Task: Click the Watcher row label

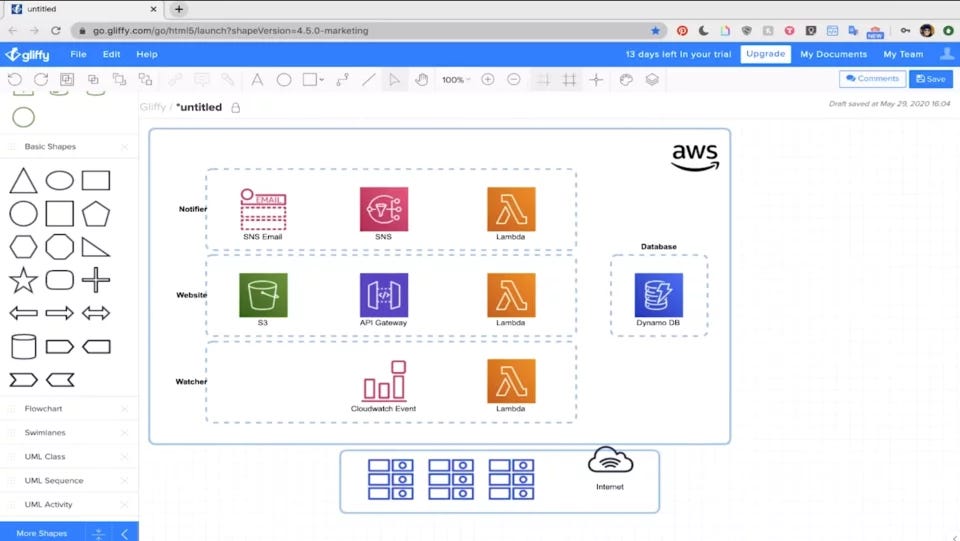Action: coord(191,381)
